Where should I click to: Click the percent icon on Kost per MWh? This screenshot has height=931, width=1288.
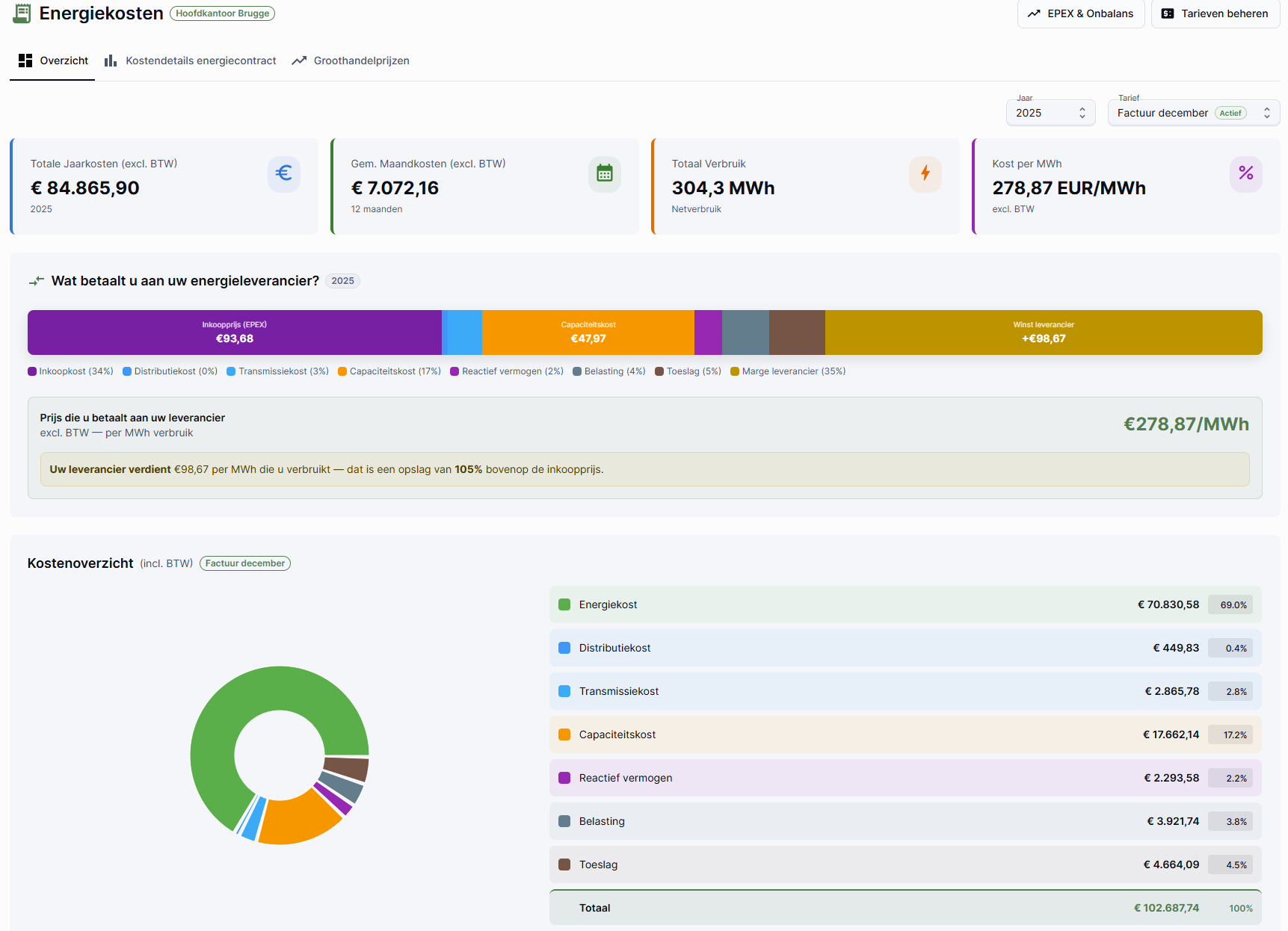pos(1246,173)
